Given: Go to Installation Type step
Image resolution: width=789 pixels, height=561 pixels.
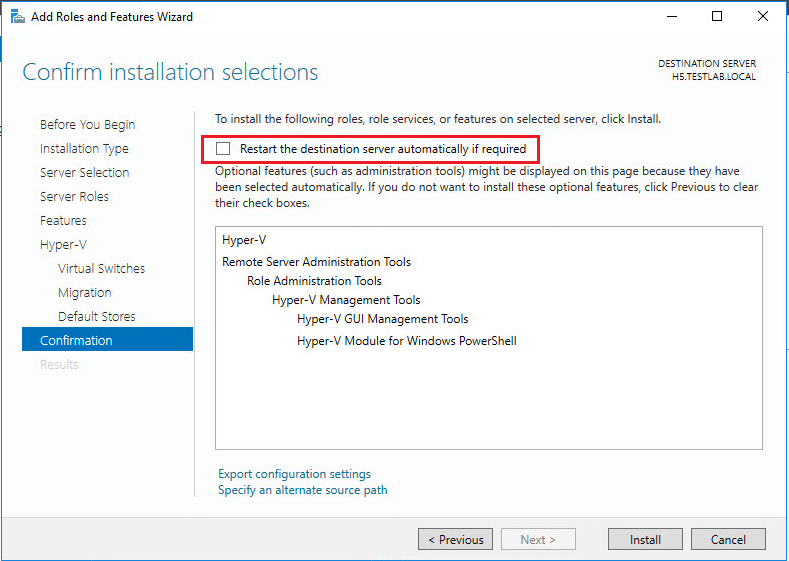Looking at the screenshot, I should coord(84,148).
